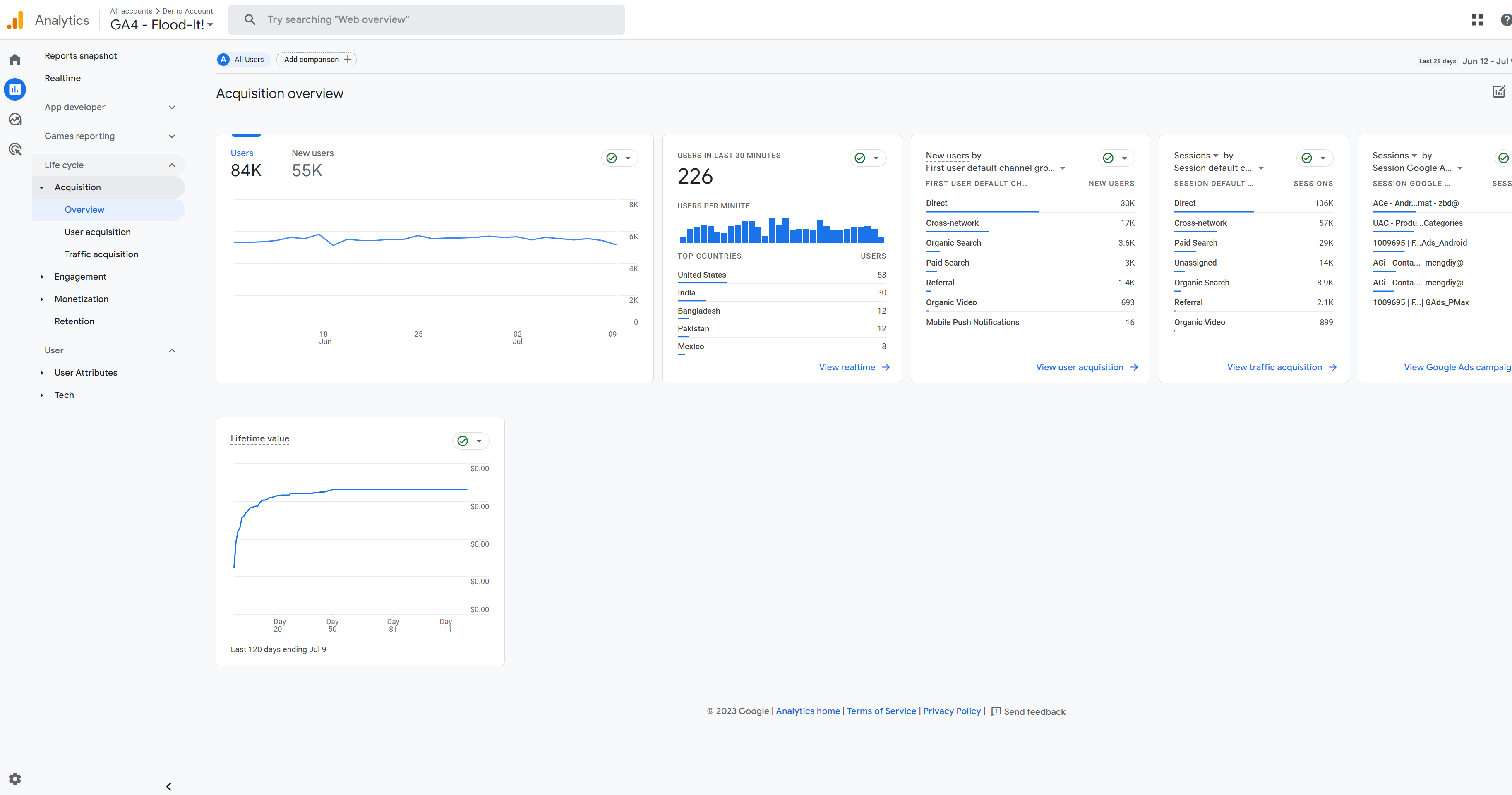
Task: Open Sessions metric dropdown in Session default card
Action: [1196, 156]
